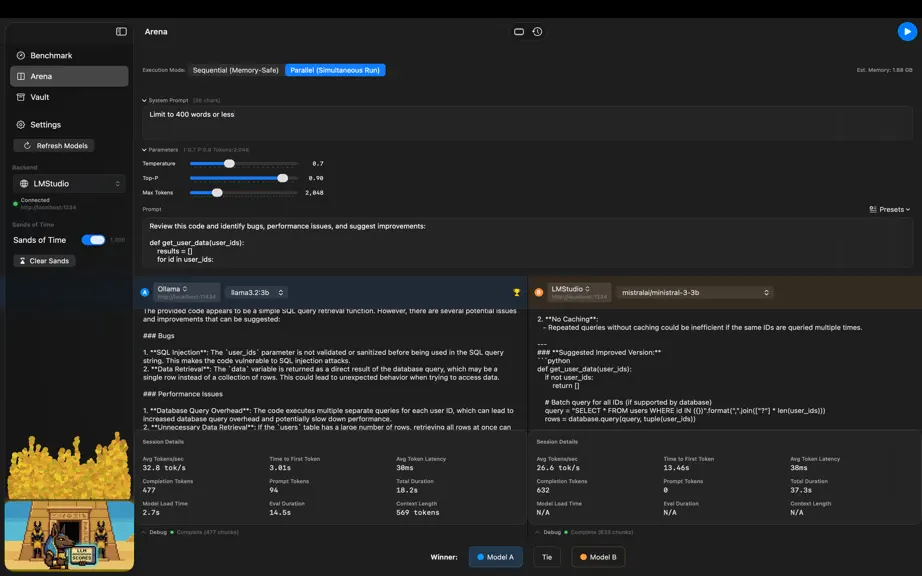The width and height of the screenshot is (922, 576).
Task: Open the LMStudio backend dropdown
Action: click(69, 183)
